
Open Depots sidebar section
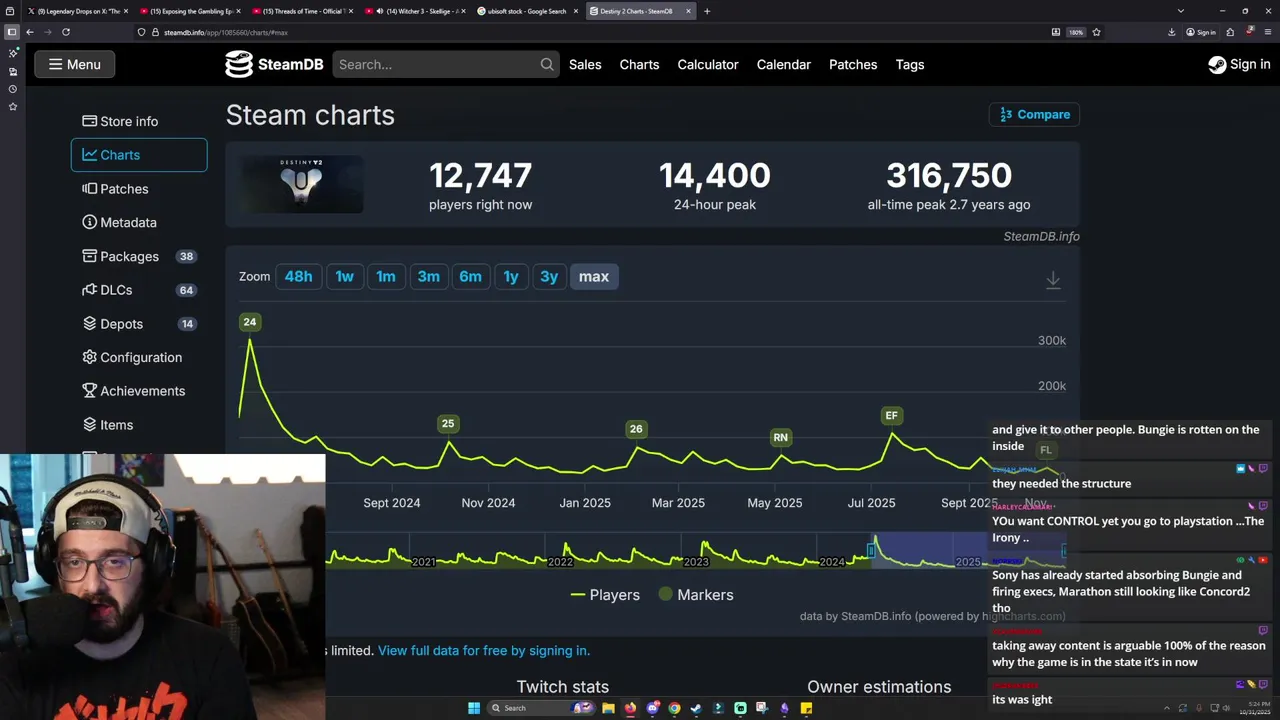pyautogui.click(x=139, y=324)
